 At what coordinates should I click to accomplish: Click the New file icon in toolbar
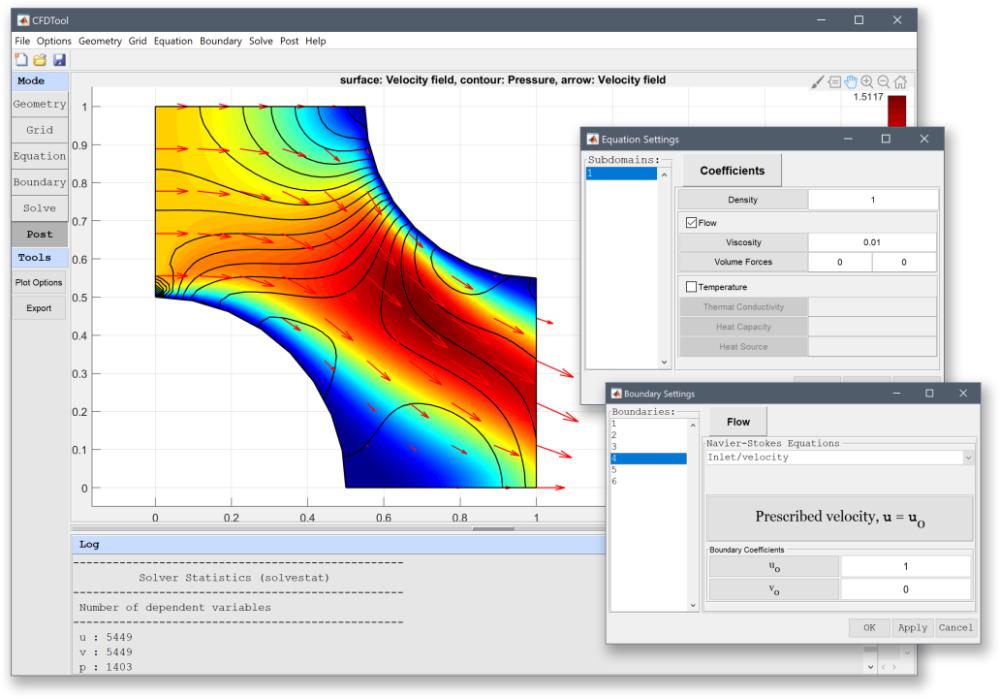pos(21,60)
